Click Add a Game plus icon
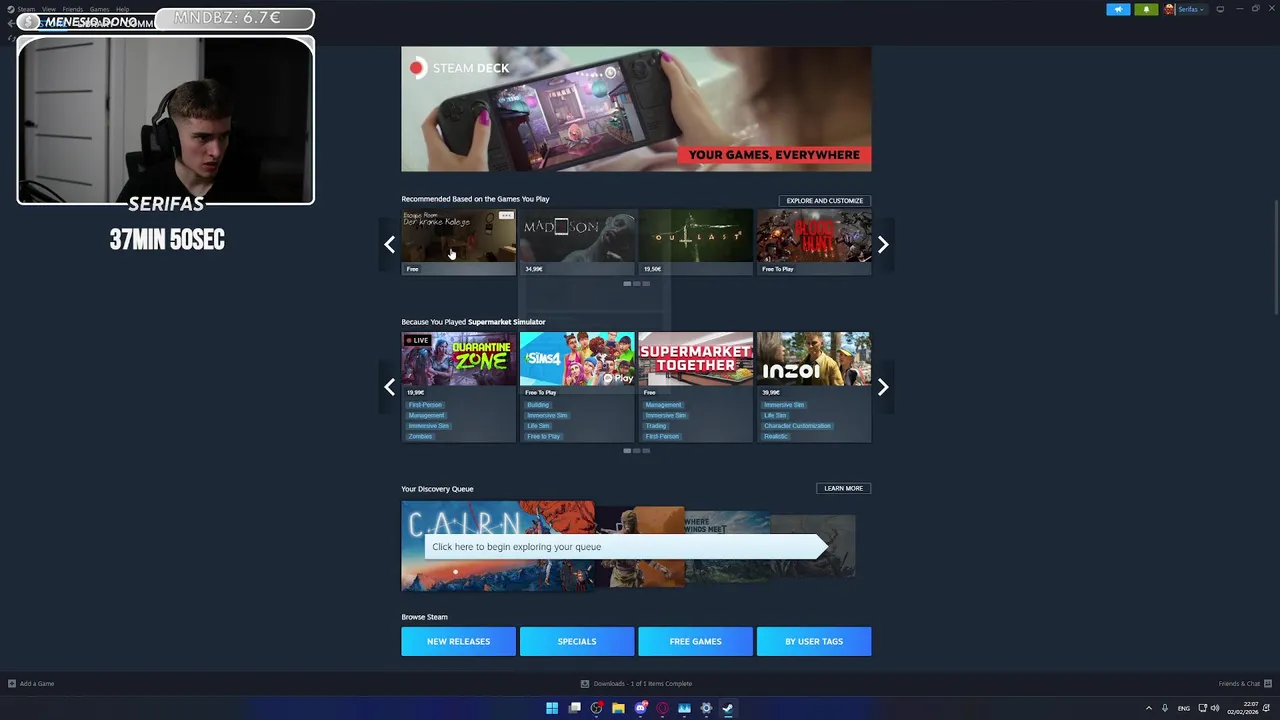Screen dimensions: 1280x720 pyautogui.click(x=12, y=684)
